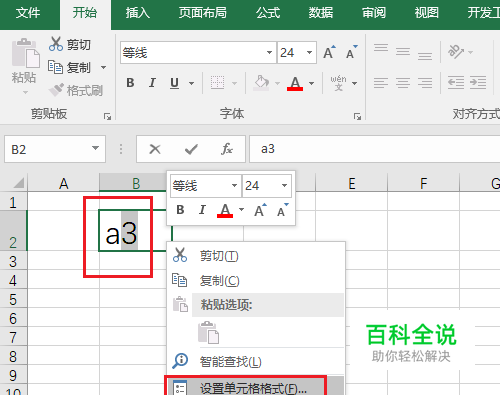
Task: Open mini toolbar font size dropdown
Action: [x=284, y=185]
